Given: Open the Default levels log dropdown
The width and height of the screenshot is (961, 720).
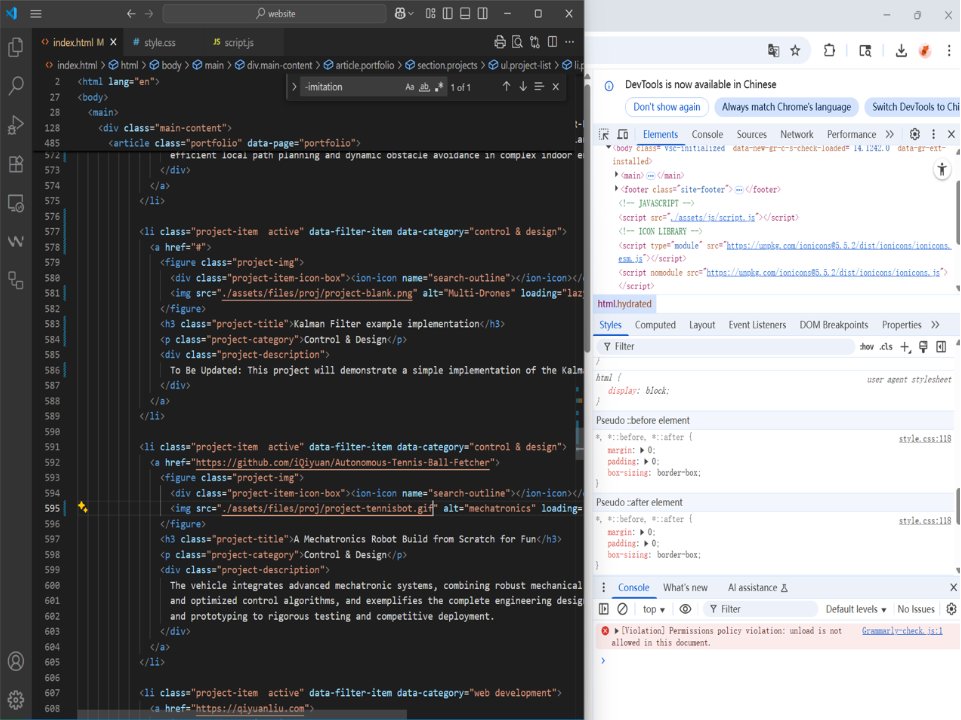Looking at the screenshot, I should point(856,609).
